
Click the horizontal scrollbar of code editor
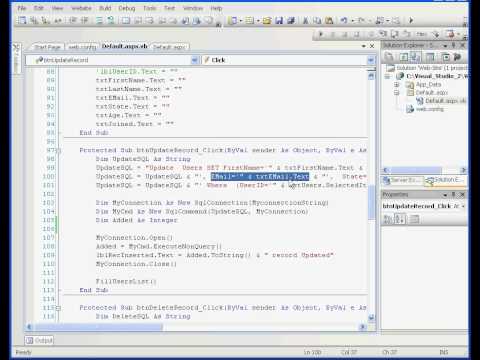[x=196, y=327]
